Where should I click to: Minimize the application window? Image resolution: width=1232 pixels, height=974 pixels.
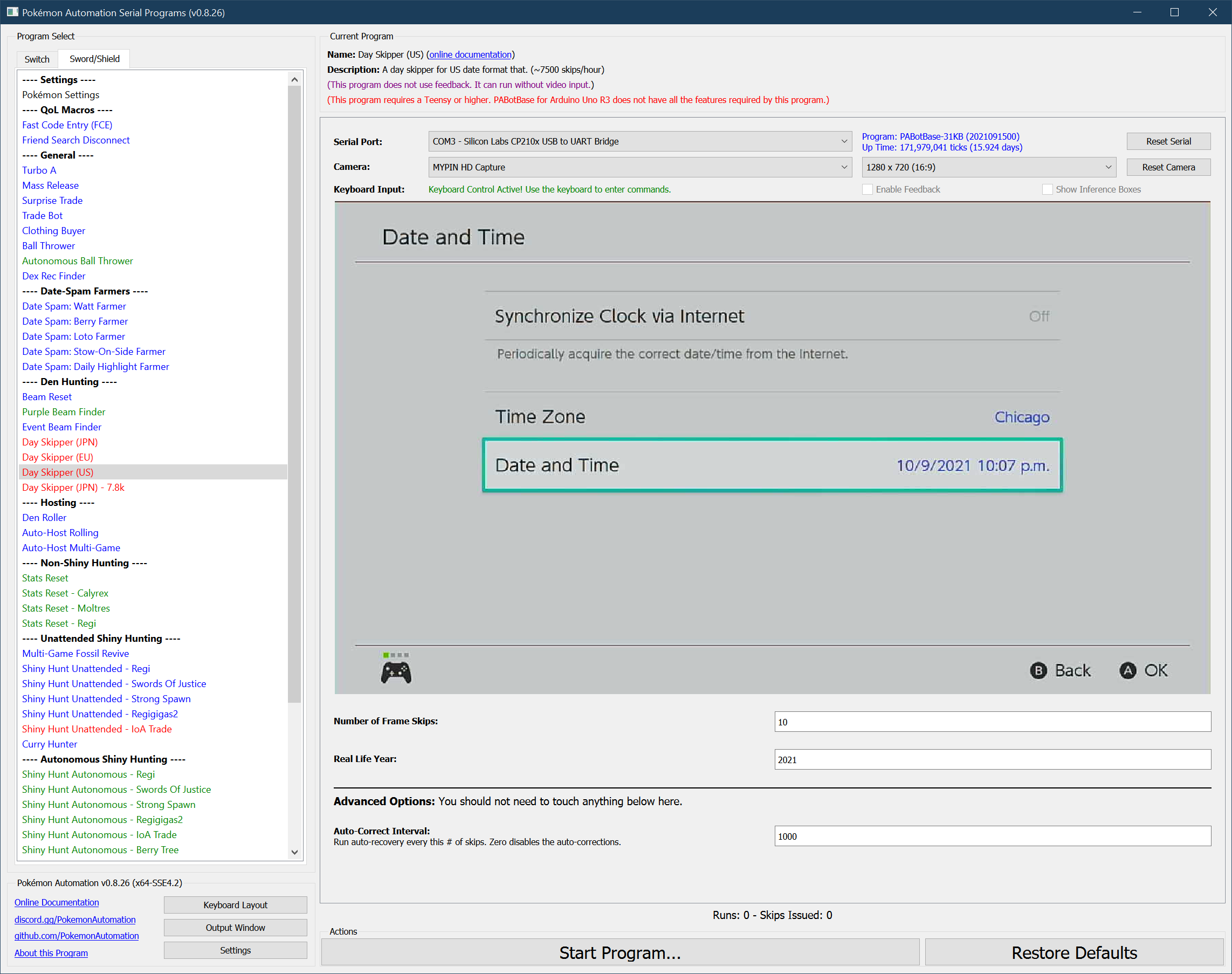(x=1137, y=12)
